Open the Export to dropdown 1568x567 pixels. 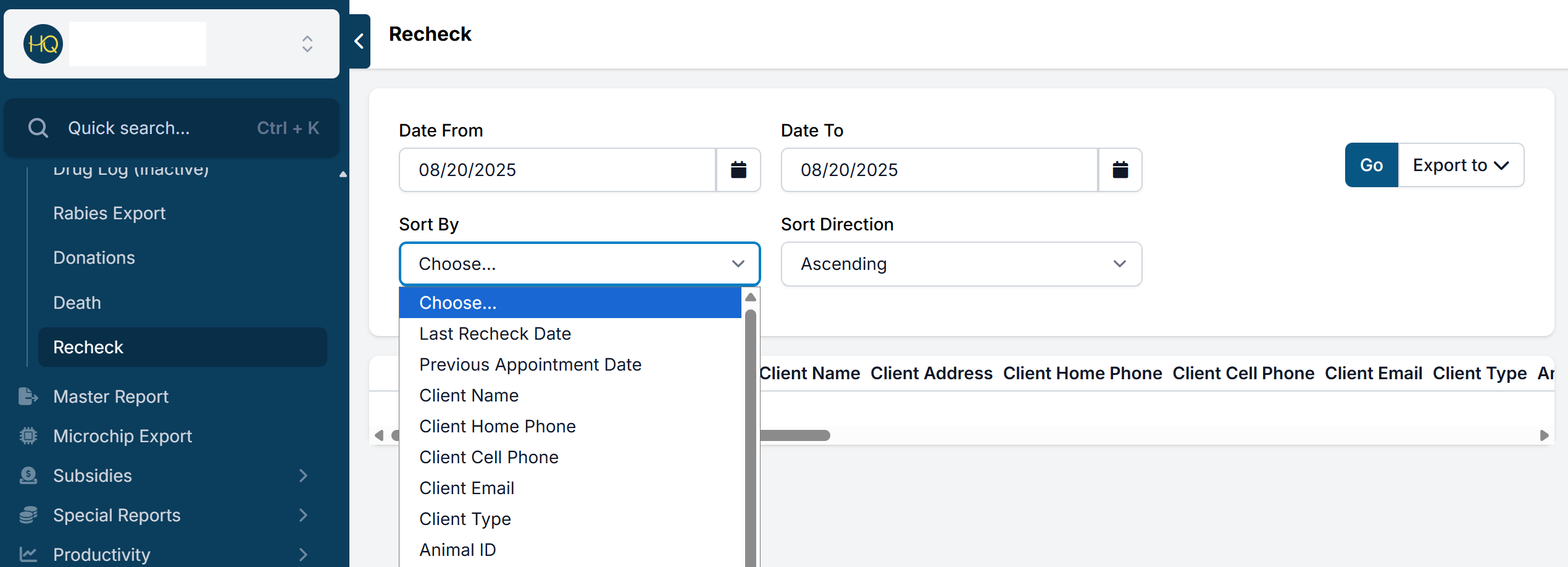1461,166
